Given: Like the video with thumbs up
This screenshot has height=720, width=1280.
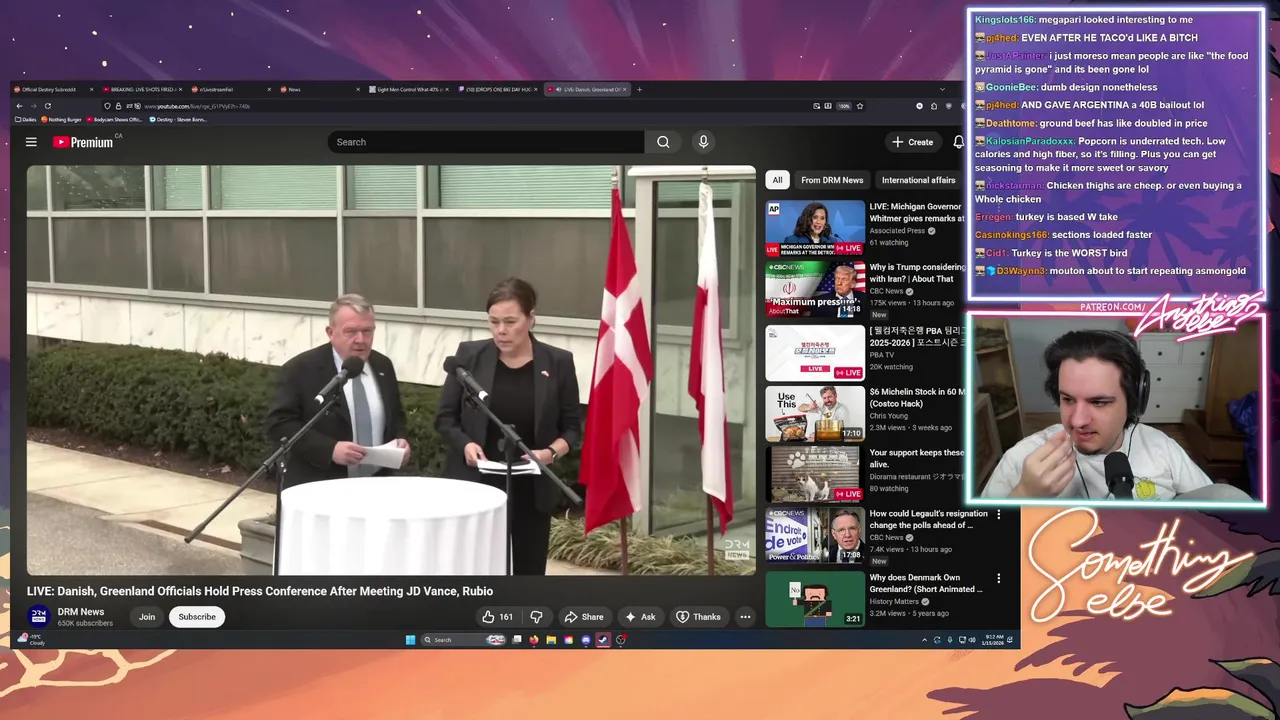Looking at the screenshot, I should tap(497, 617).
